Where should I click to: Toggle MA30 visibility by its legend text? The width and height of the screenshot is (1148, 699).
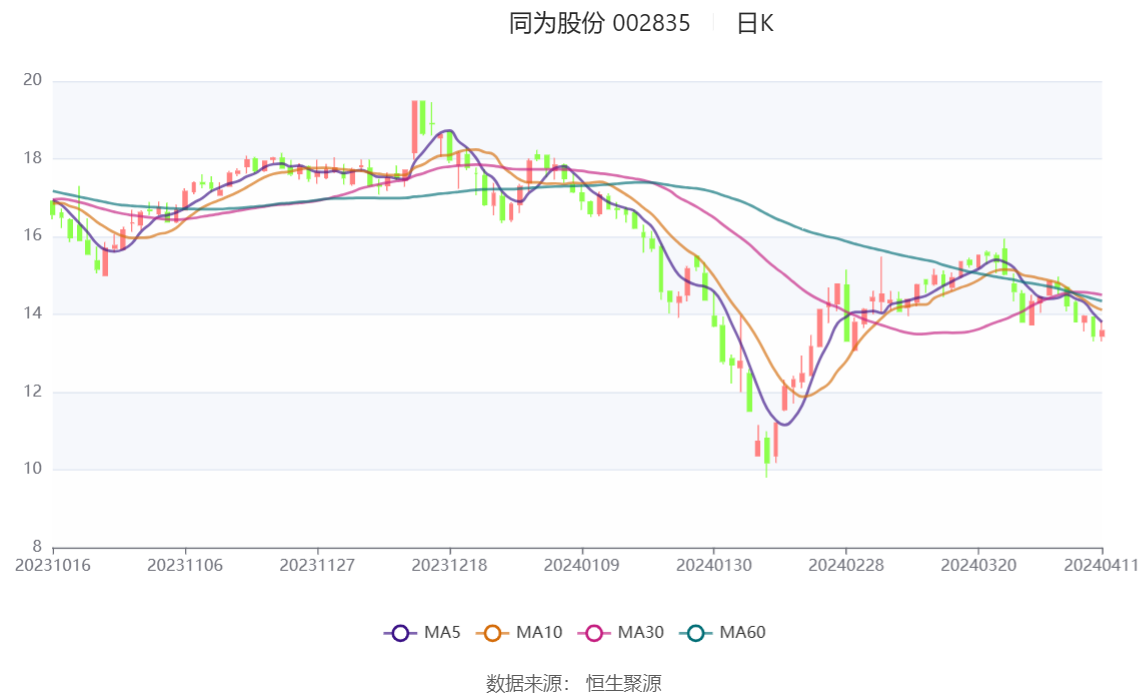point(640,633)
